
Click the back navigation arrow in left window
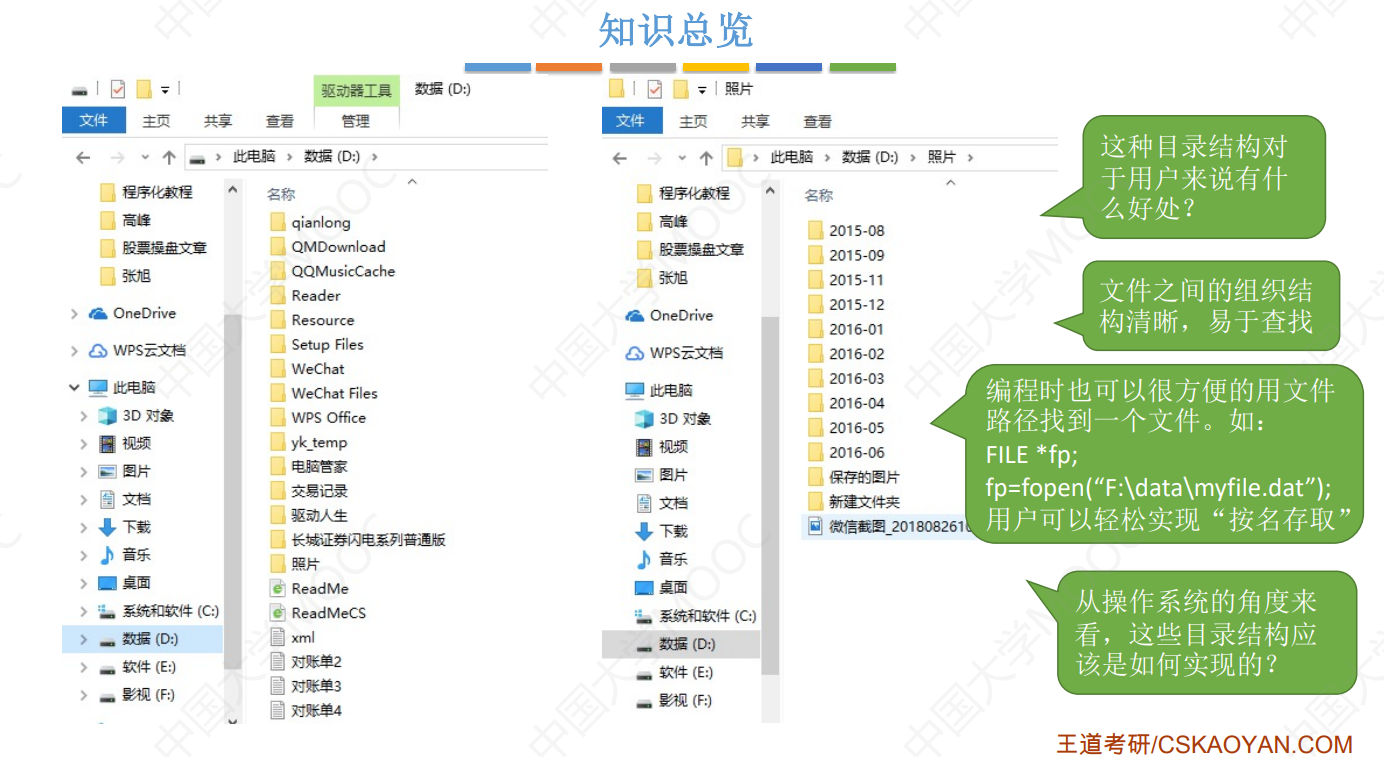[83, 157]
